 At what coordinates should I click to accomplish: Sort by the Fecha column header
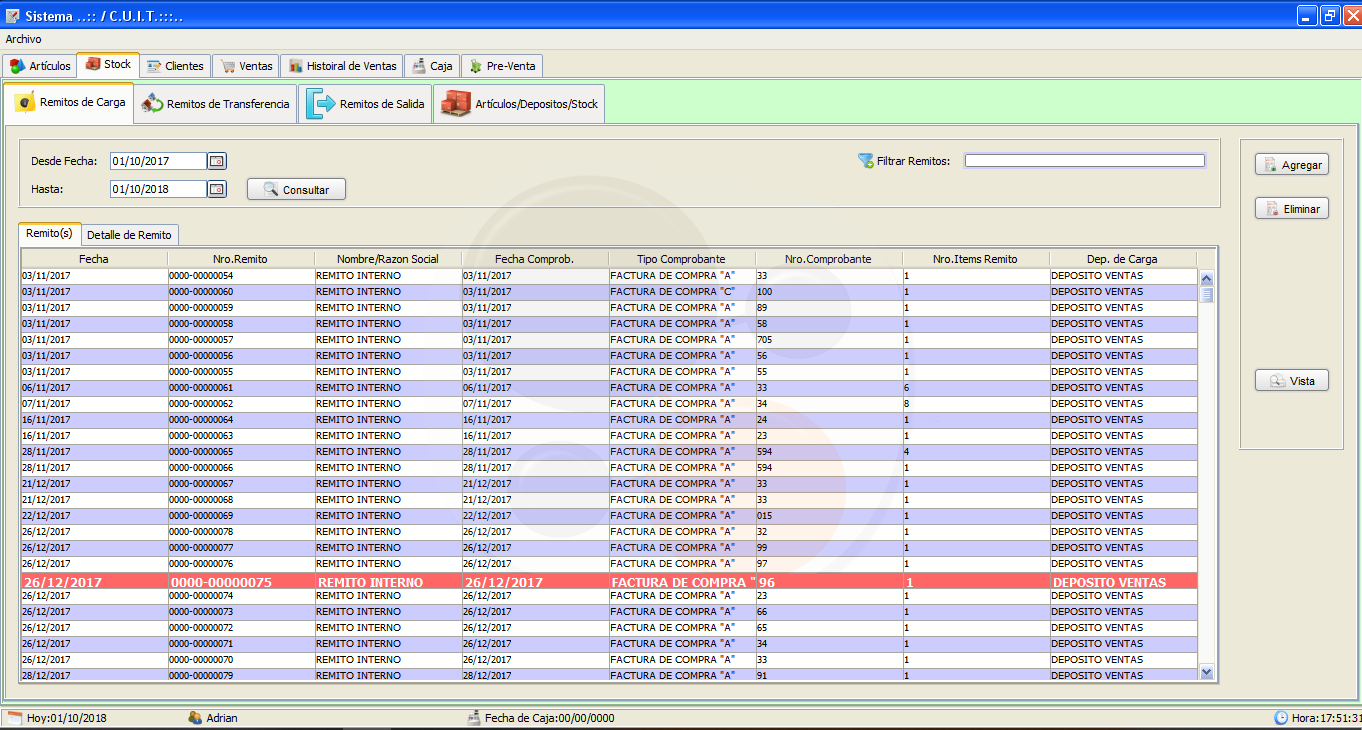pyautogui.click(x=94, y=259)
